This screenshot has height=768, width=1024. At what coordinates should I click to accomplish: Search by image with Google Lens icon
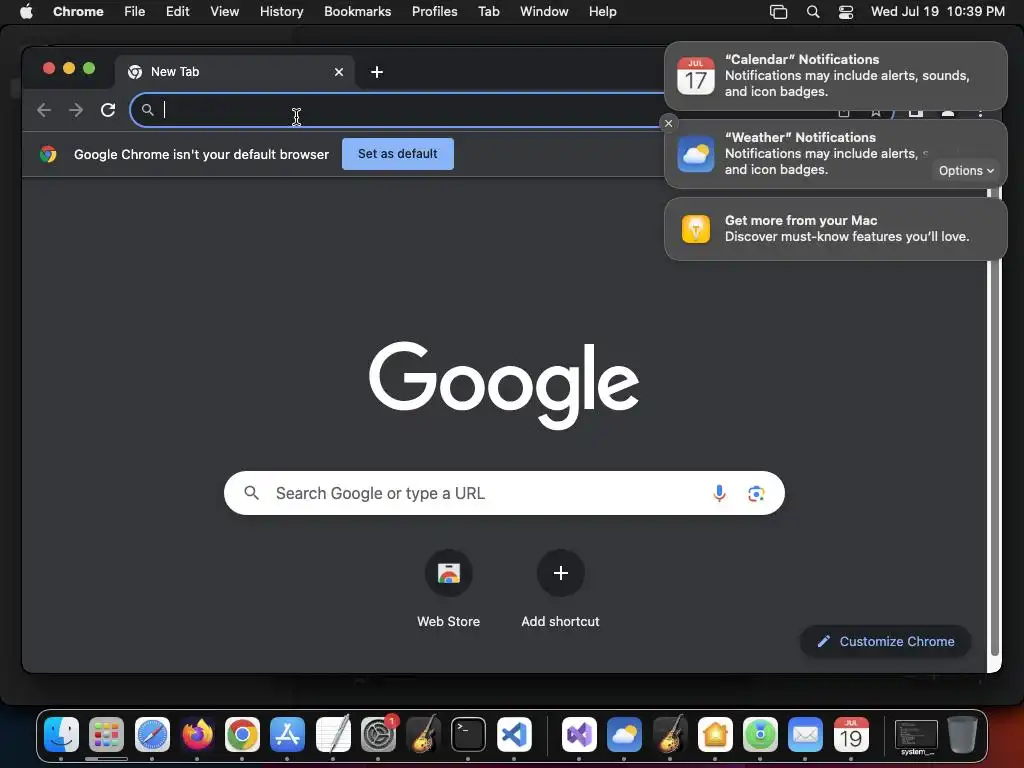(756, 494)
